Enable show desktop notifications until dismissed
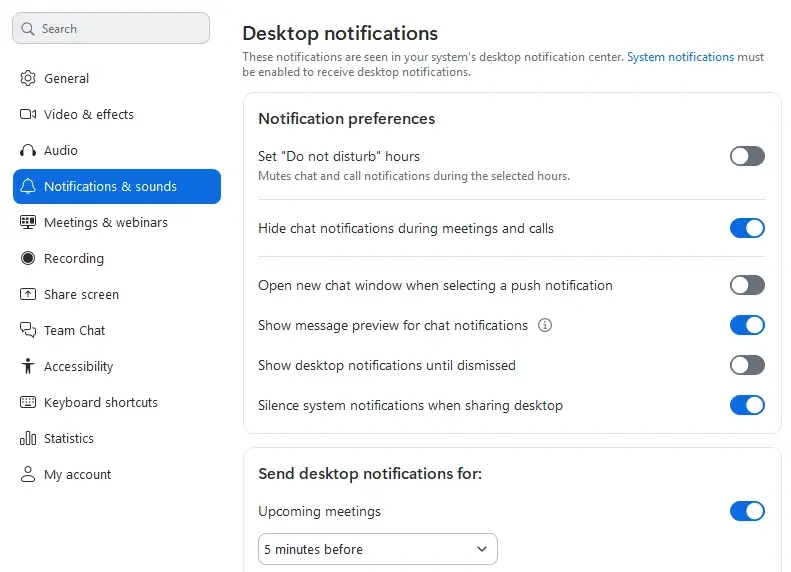 [x=747, y=365]
